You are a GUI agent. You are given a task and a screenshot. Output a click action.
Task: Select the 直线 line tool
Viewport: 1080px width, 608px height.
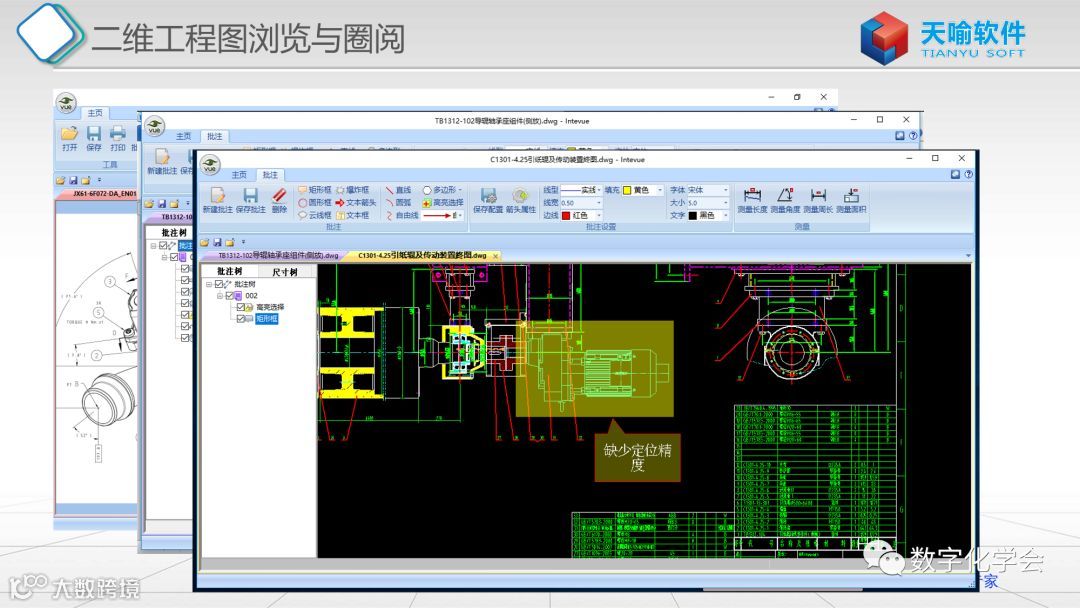click(399, 190)
